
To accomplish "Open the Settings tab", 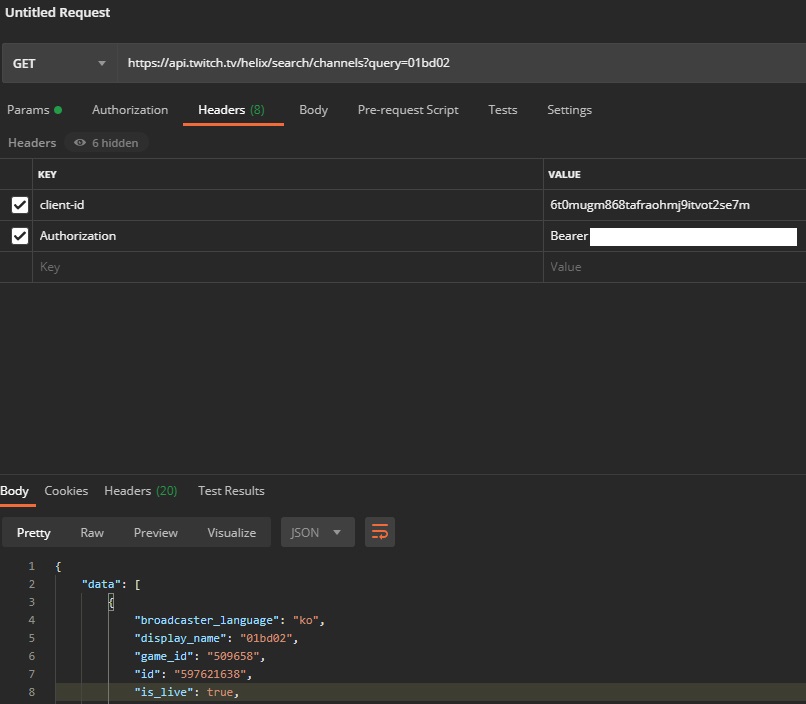I will (x=569, y=110).
